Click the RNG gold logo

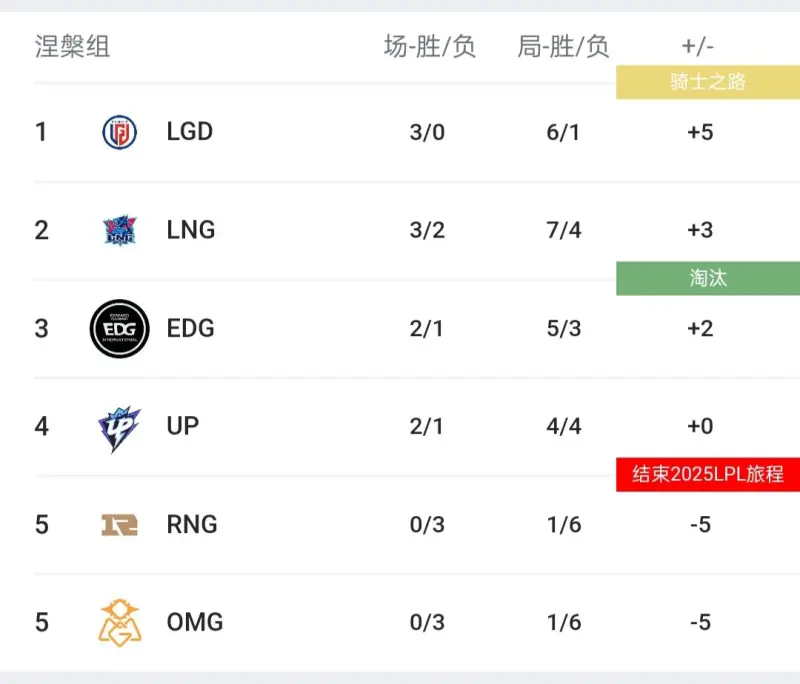(119, 525)
